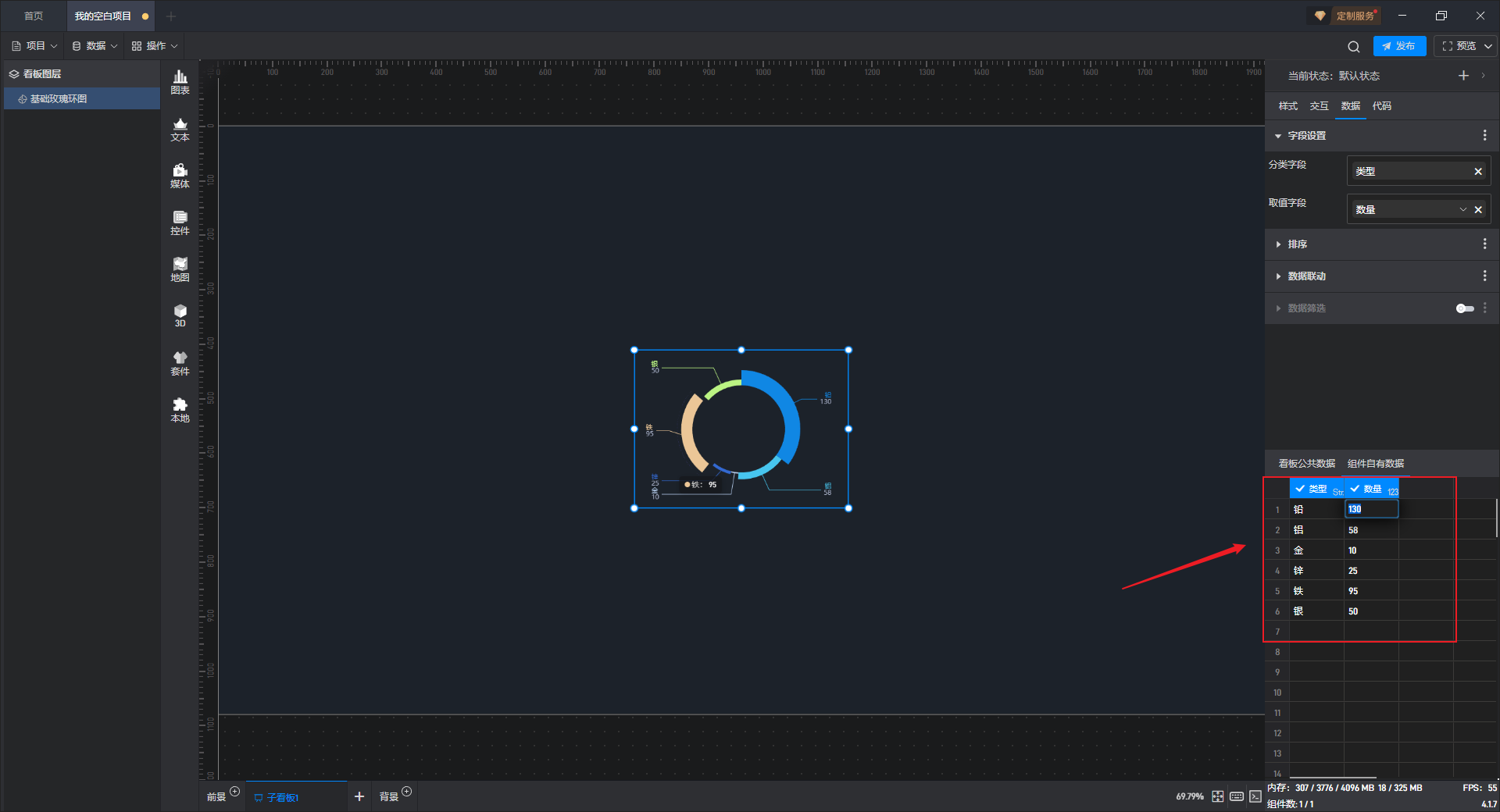The height and width of the screenshot is (812, 1500).
Task: Add a new state with plus icon
Action: click(x=1463, y=76)
